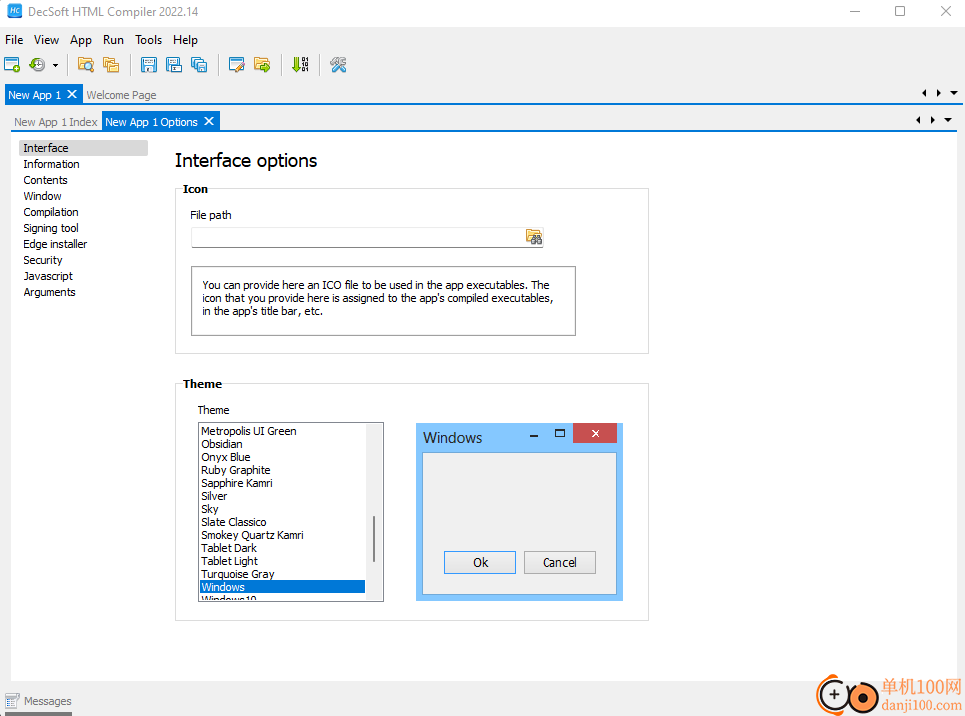Choose Metropolis UI Green theme
965x716 pixels.
(282, 431)
